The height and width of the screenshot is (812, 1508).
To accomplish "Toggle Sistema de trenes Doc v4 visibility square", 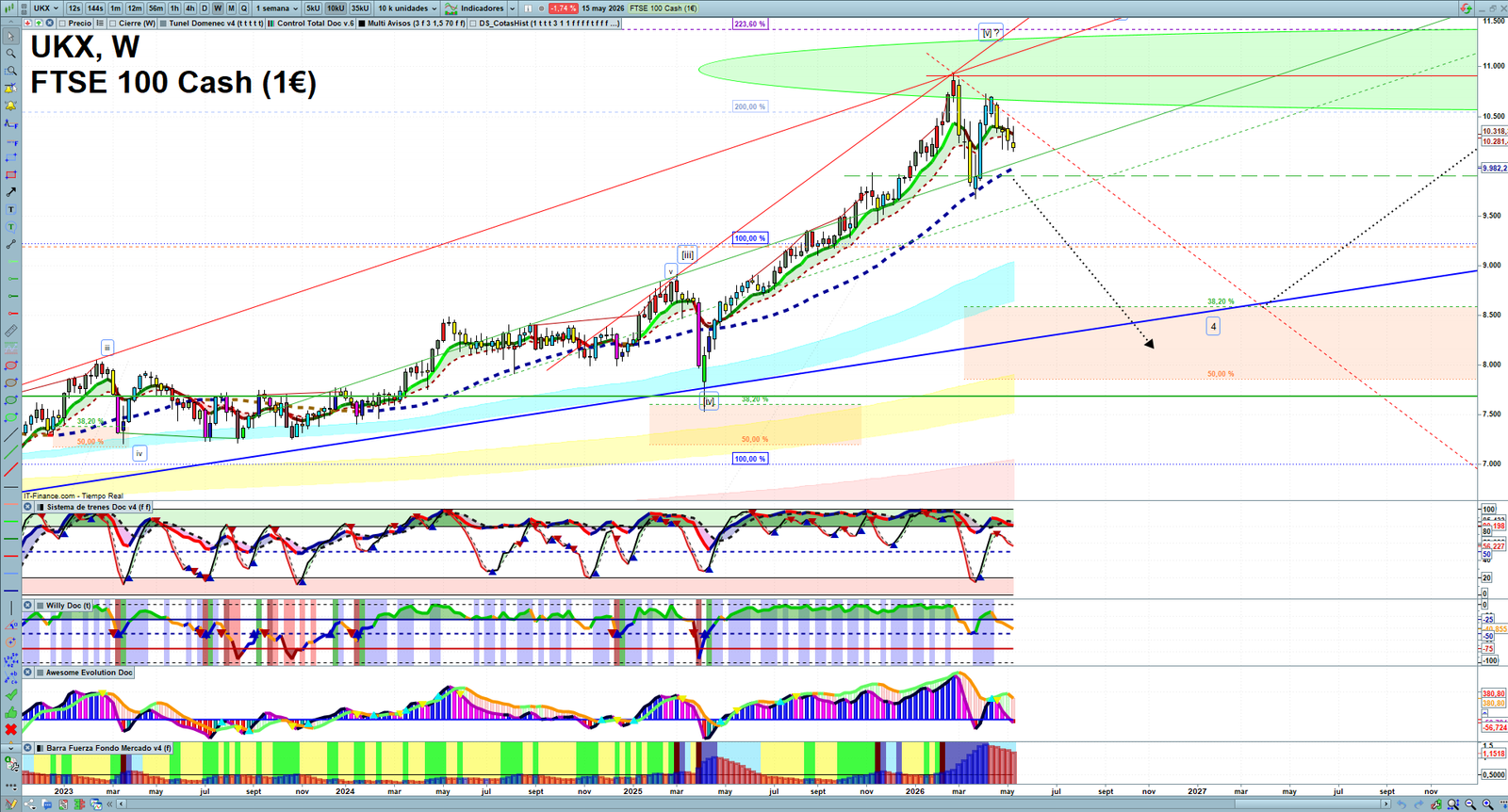I will pyautogui.click(x=41, y=507).
